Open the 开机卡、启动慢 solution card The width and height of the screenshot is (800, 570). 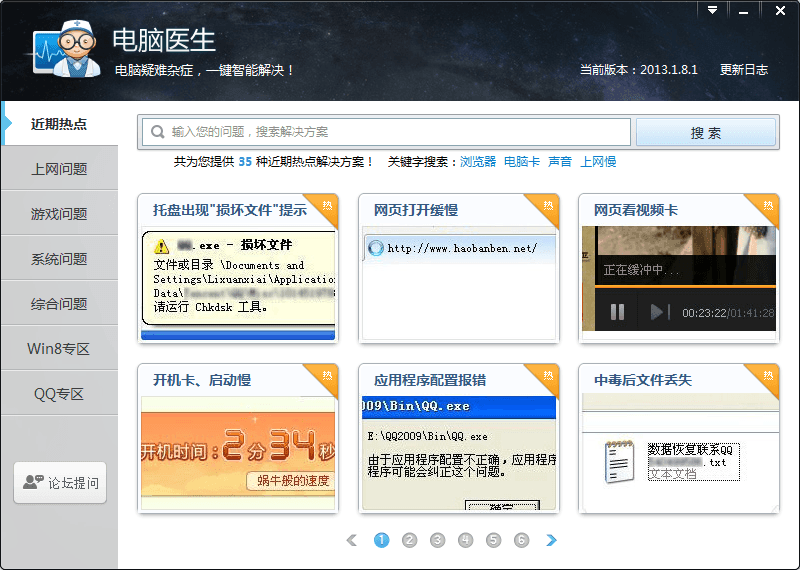[238, 438]
